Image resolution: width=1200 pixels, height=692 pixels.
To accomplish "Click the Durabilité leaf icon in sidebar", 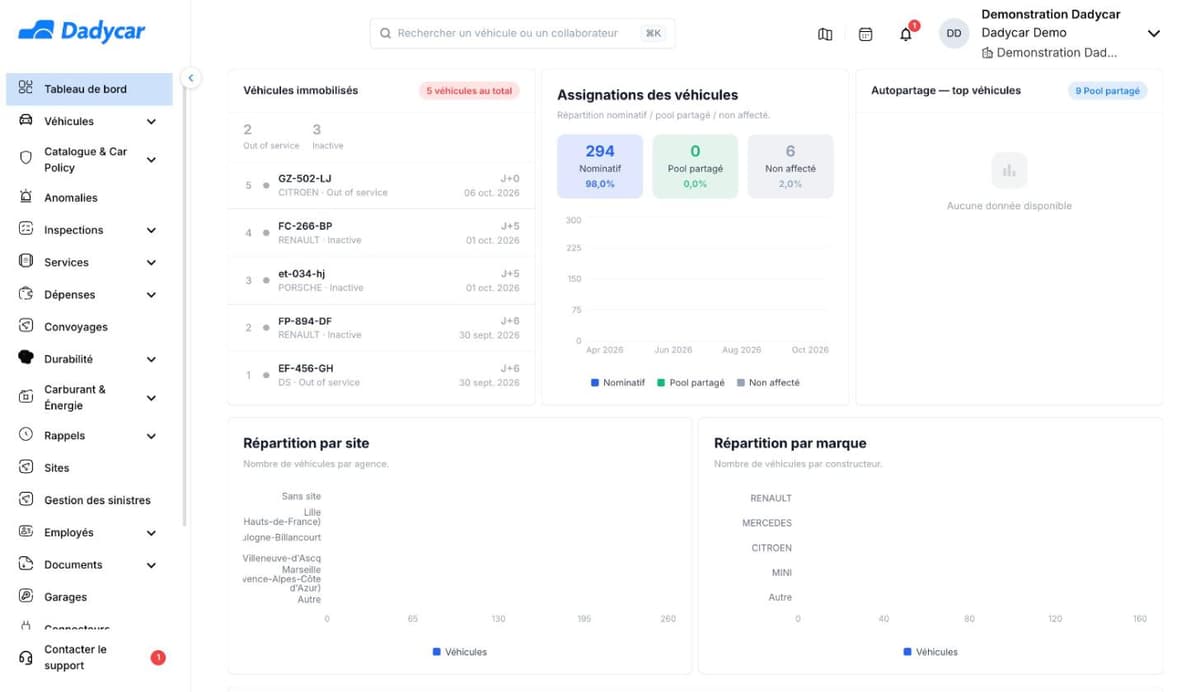I will click(x=26, y=358).
